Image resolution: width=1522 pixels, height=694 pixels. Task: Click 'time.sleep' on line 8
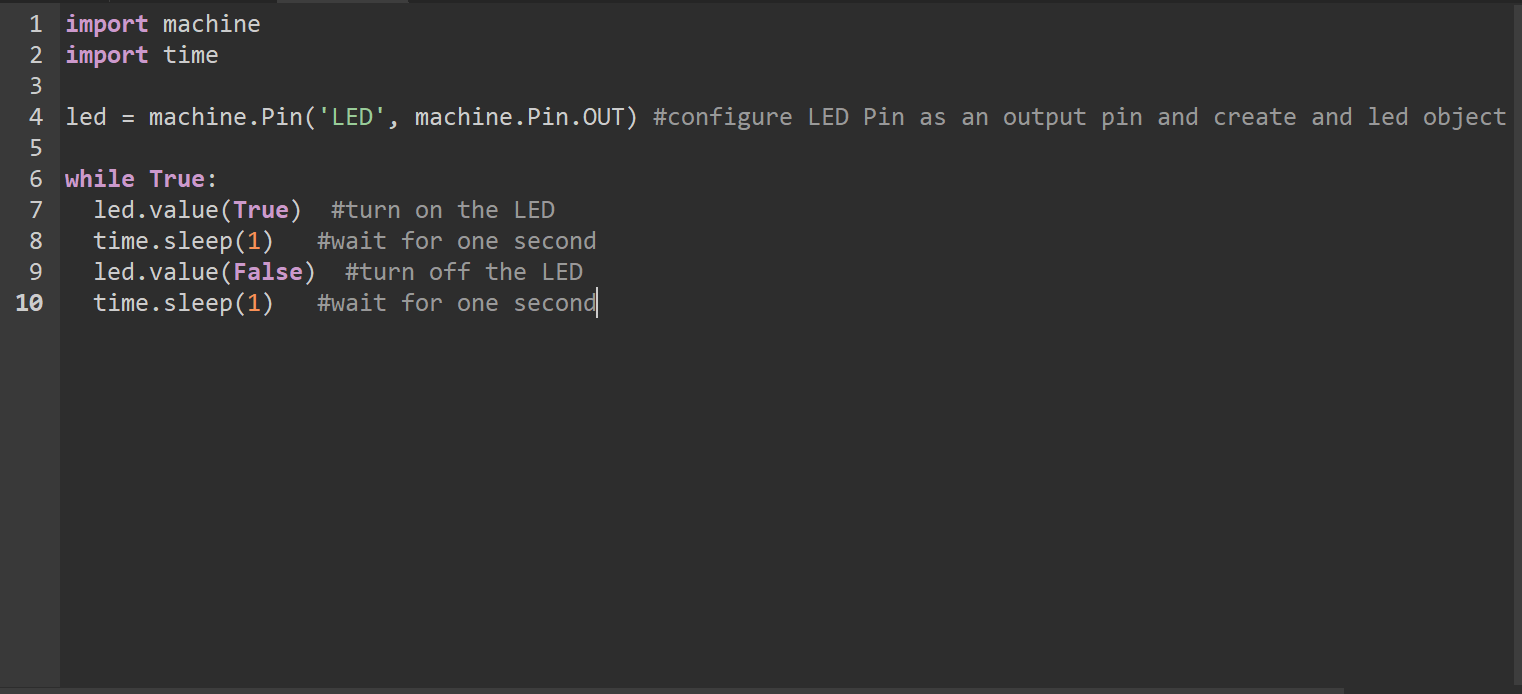tap(162, 241)
